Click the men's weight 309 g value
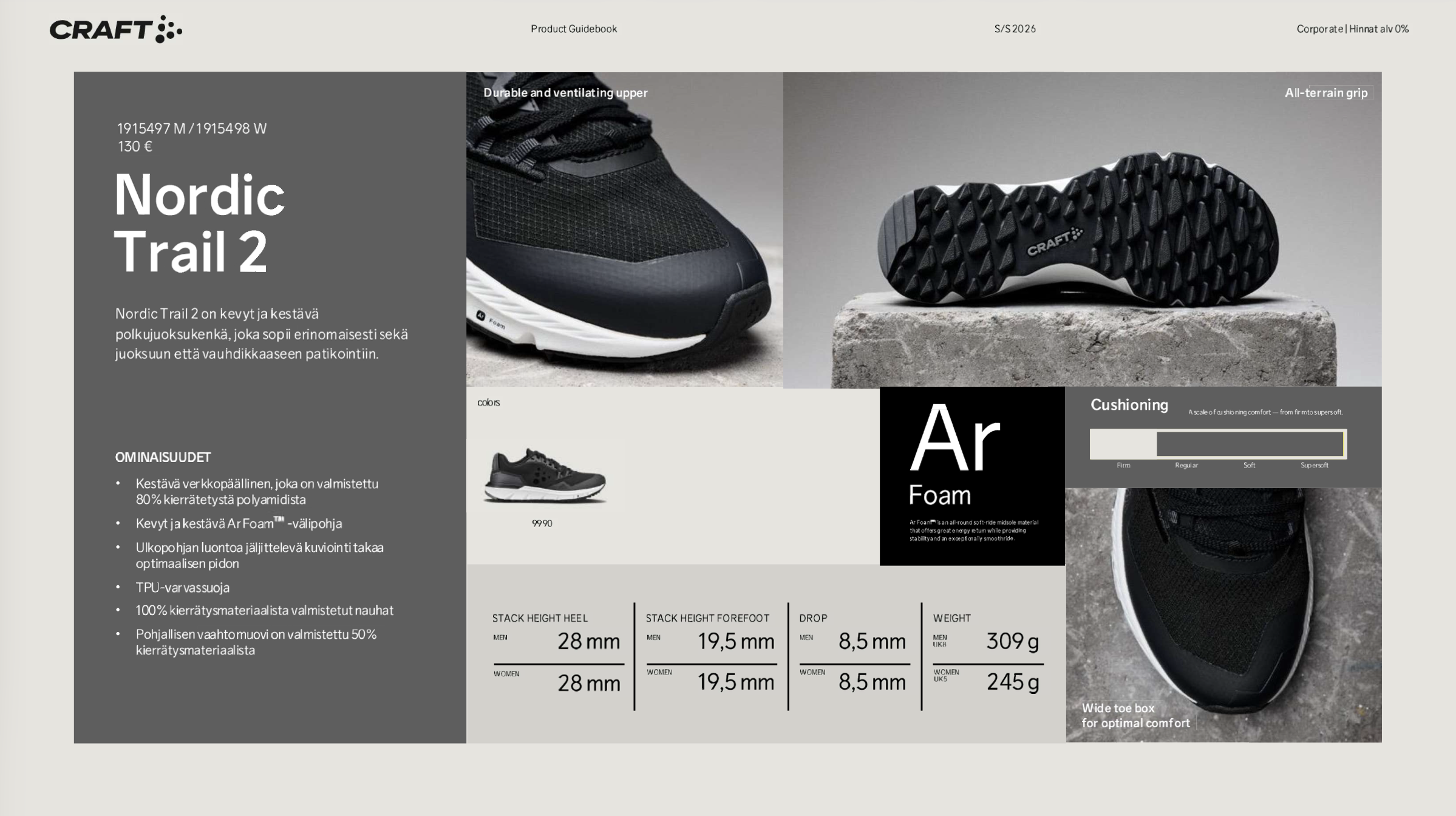 (1012, 641)
